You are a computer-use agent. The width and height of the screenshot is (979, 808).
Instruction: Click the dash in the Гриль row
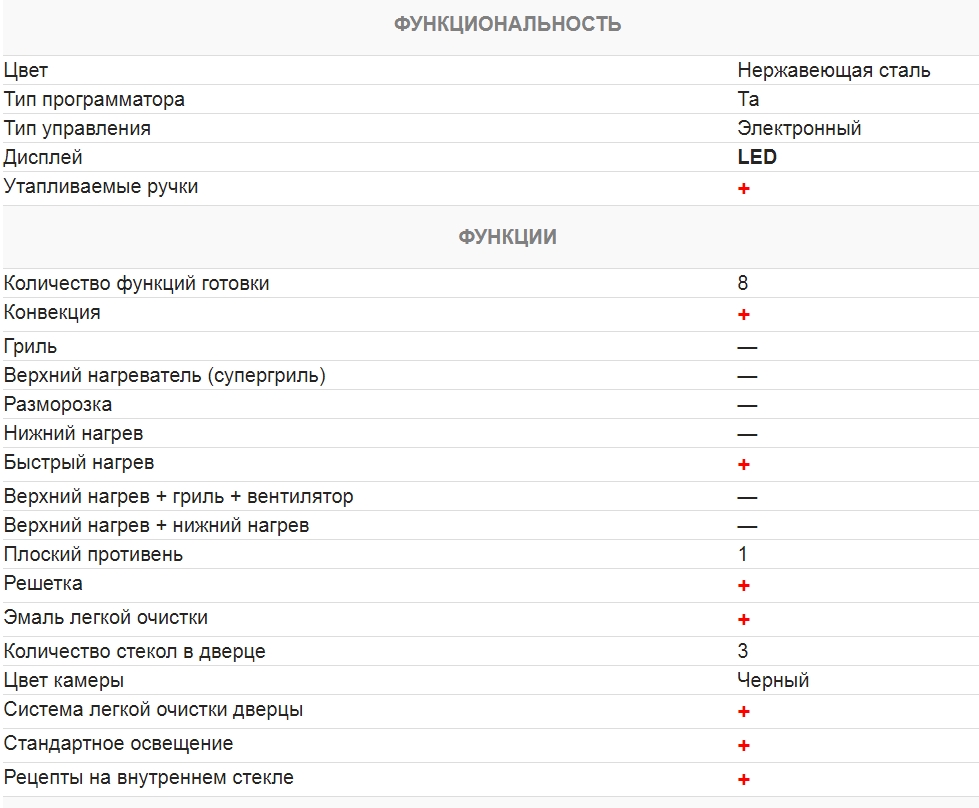coord(747,348)
